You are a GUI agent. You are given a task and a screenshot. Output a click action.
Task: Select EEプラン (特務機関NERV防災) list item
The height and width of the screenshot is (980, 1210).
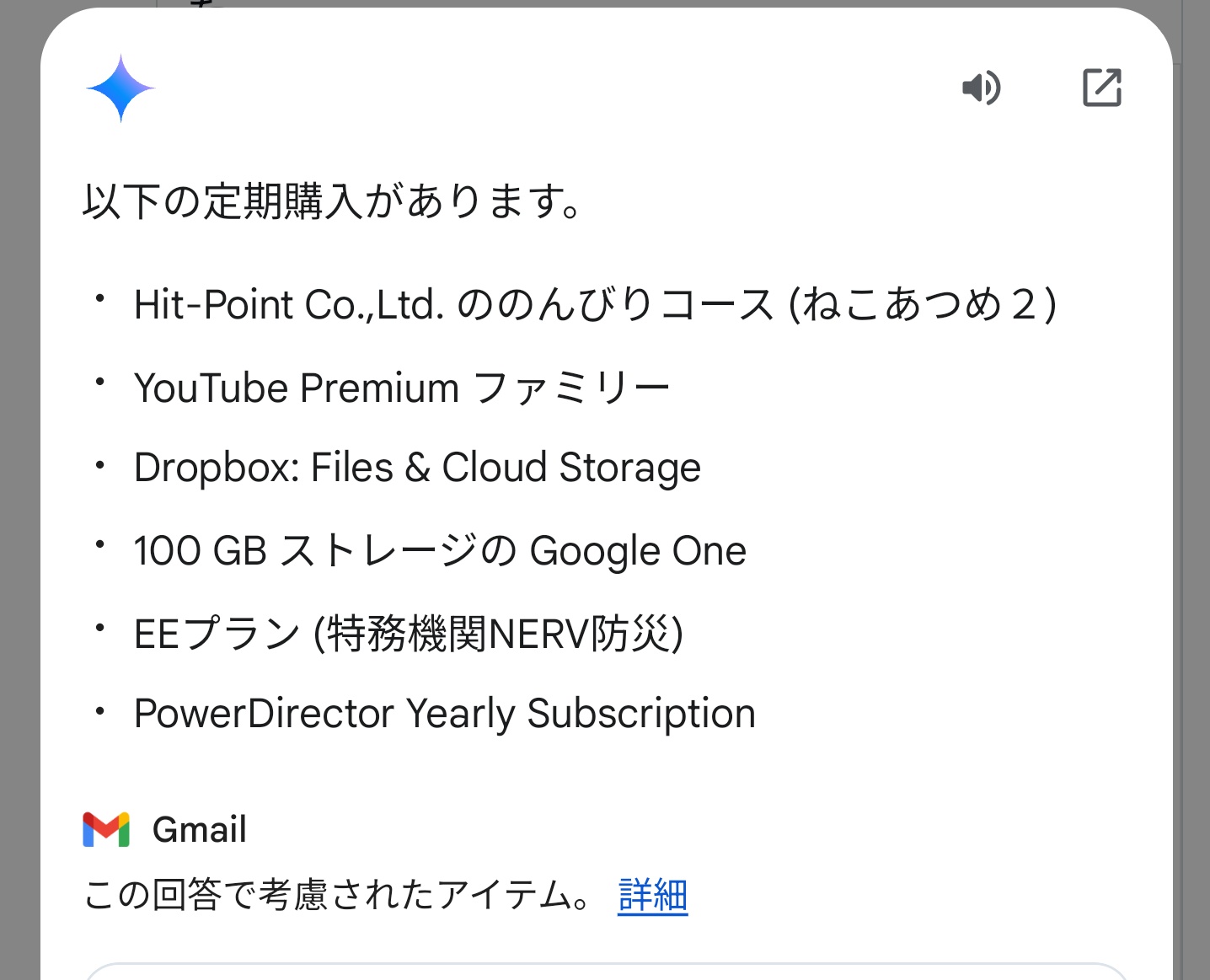[x=409, y=634]
